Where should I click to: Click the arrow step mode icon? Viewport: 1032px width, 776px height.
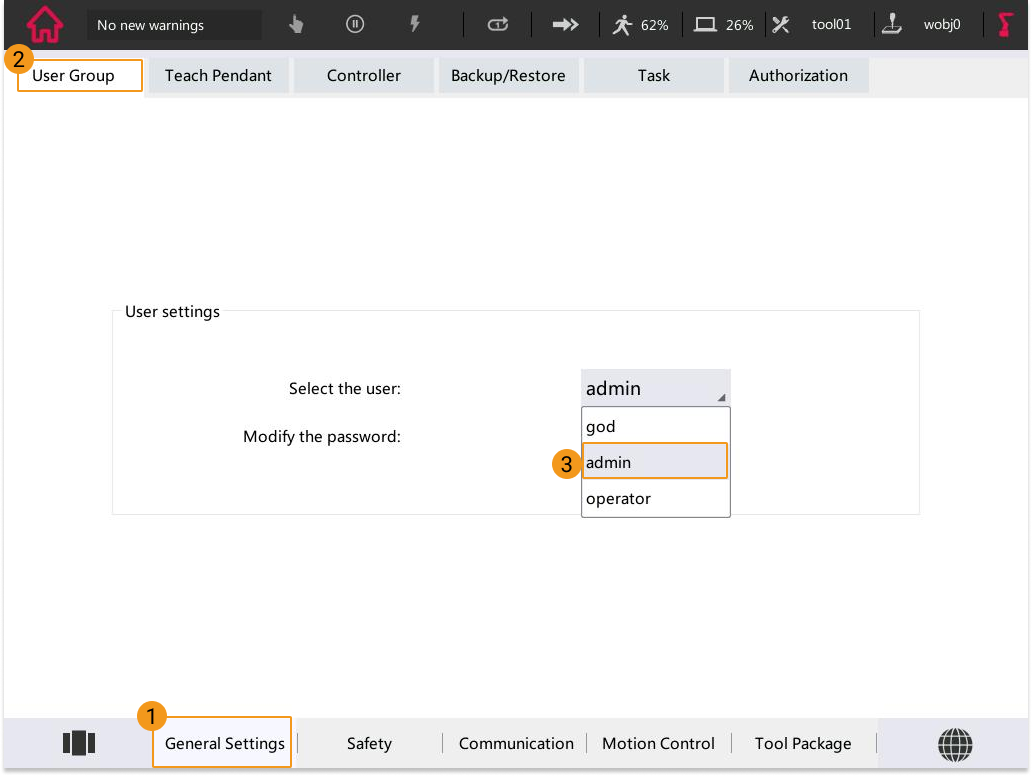[566, 25]
